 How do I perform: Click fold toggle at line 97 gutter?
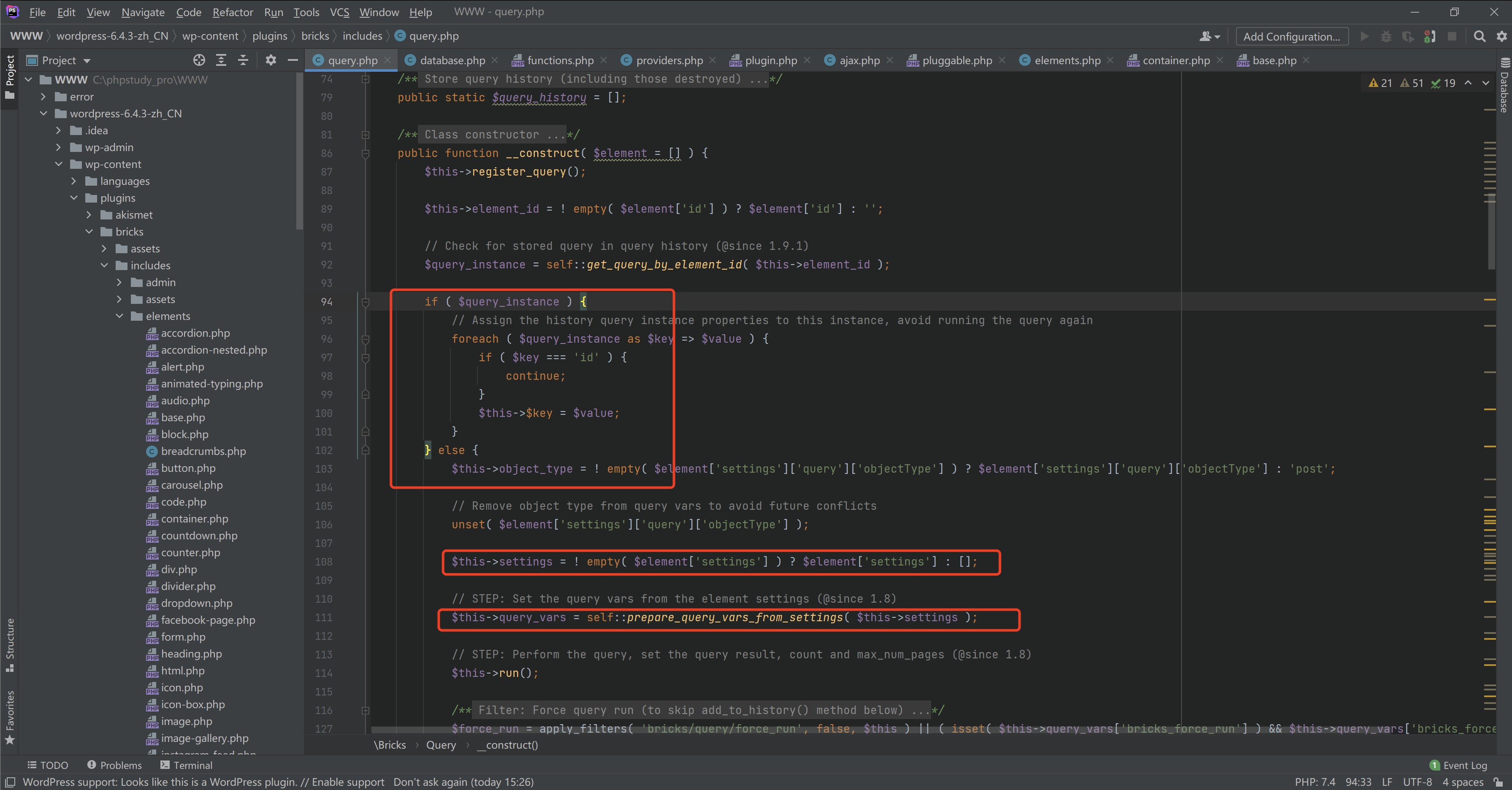[x=365, y=357]
